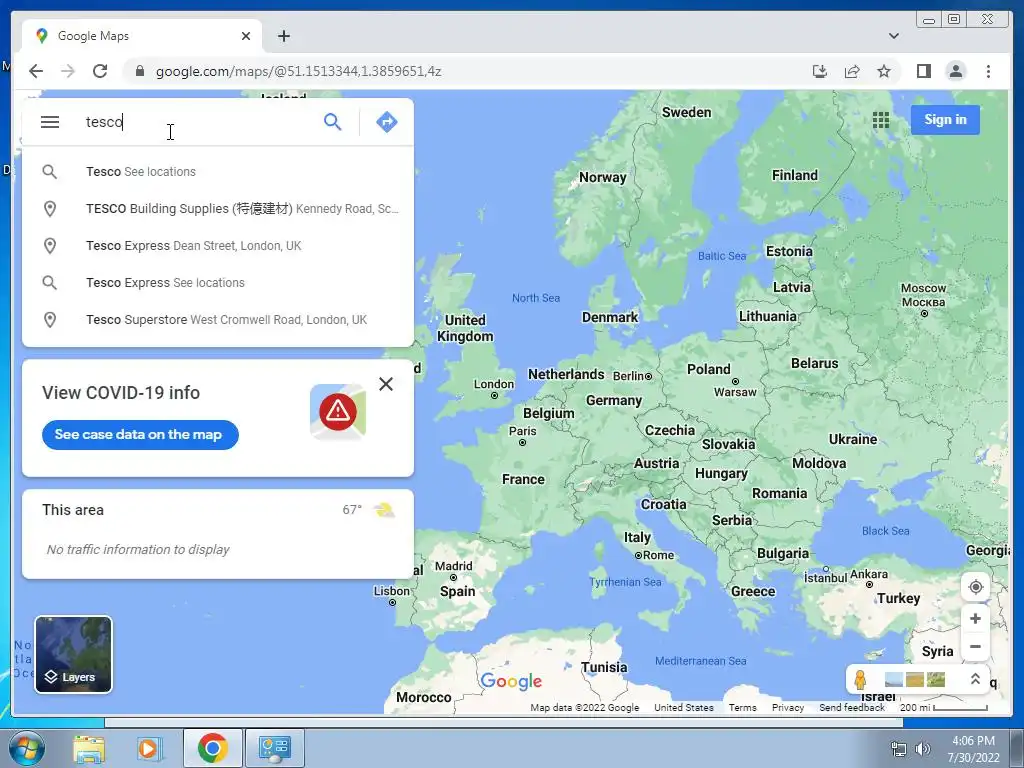Dismiss the COVID-19 info card
This screenshot has height=768, width=1024.
coord(386,384)
